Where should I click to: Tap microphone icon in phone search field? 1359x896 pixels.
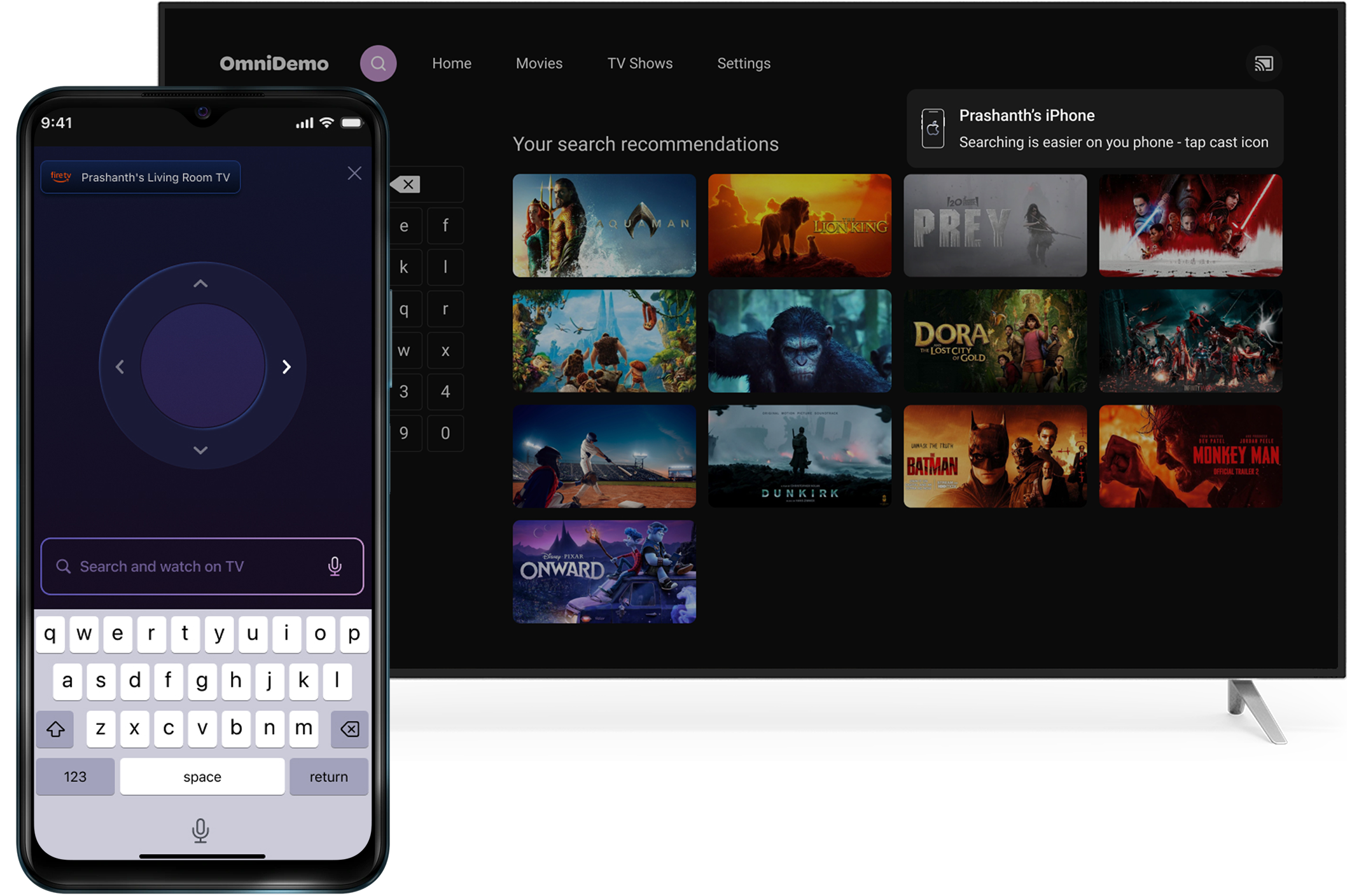coord(335,566)
